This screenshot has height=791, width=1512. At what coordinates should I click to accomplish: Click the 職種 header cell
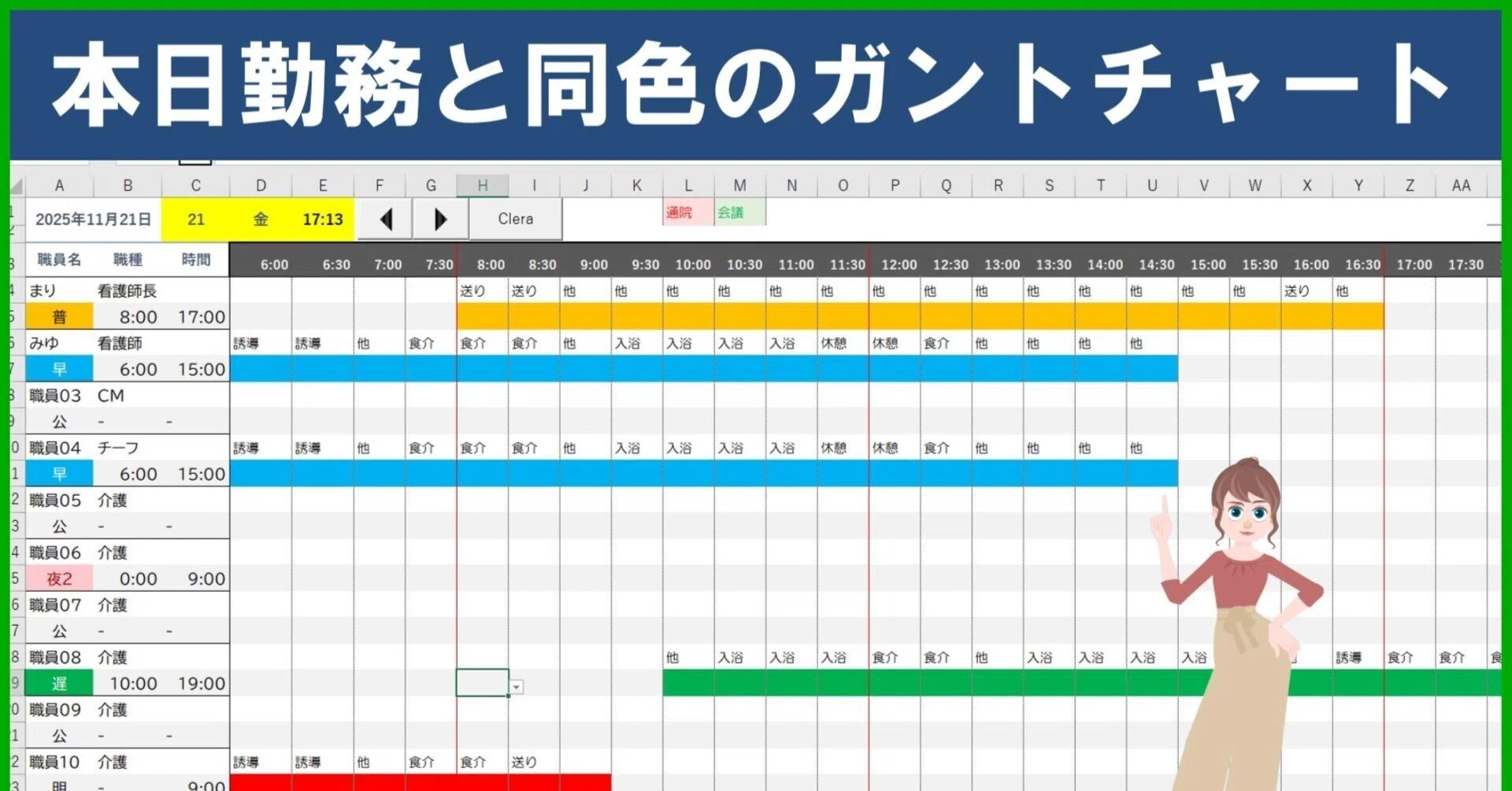pyautogui.click(x=128, y=260)
